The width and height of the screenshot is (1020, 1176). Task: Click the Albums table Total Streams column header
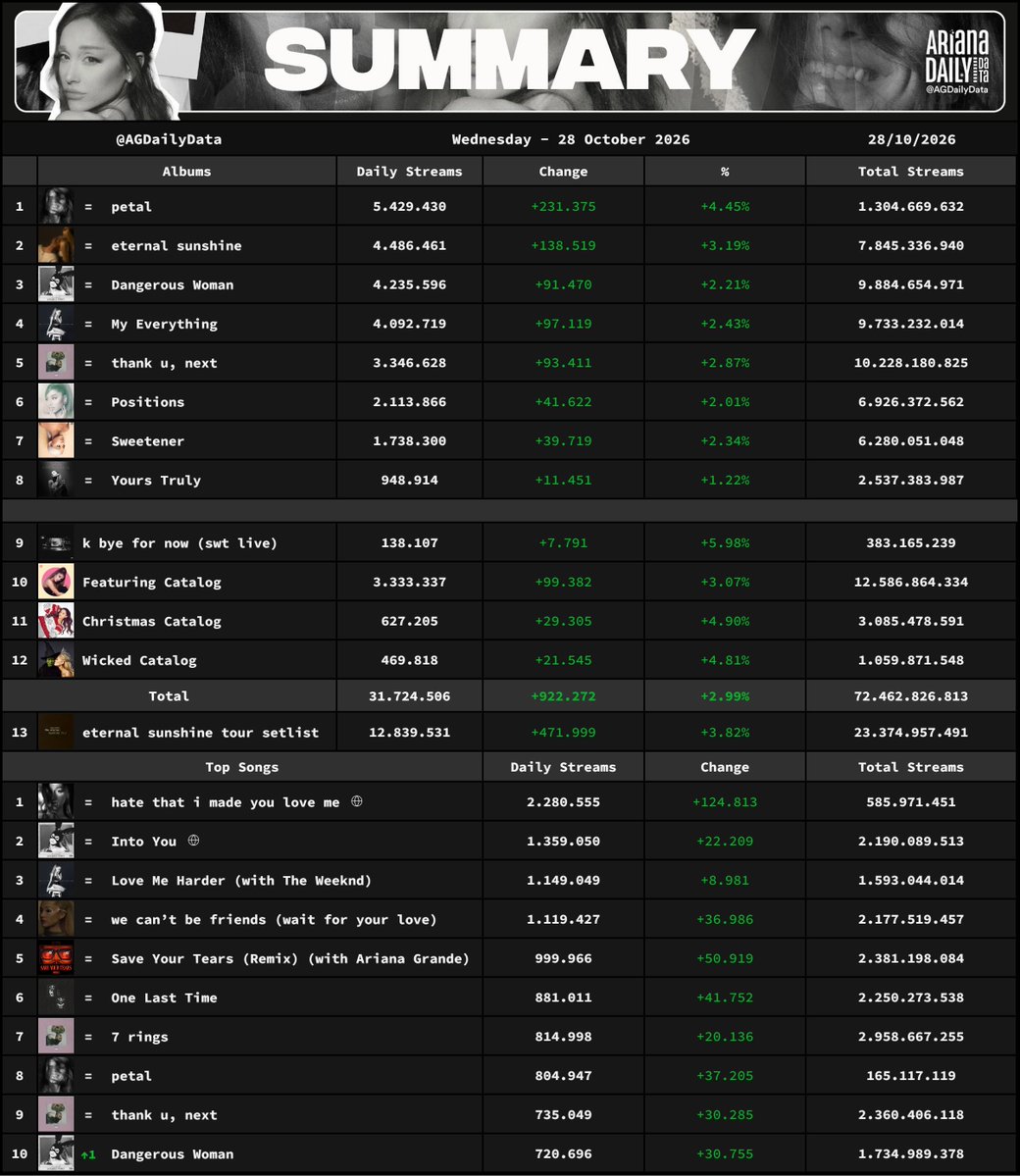click(911, 171)
